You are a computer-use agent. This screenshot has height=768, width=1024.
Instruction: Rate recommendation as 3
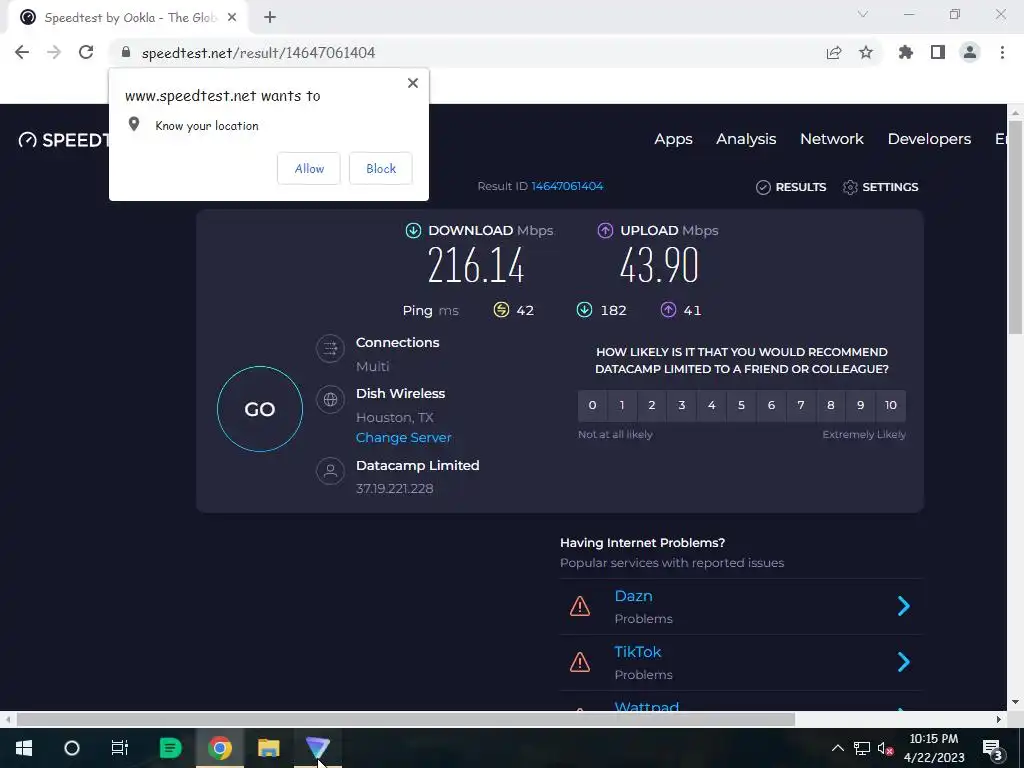681,405
